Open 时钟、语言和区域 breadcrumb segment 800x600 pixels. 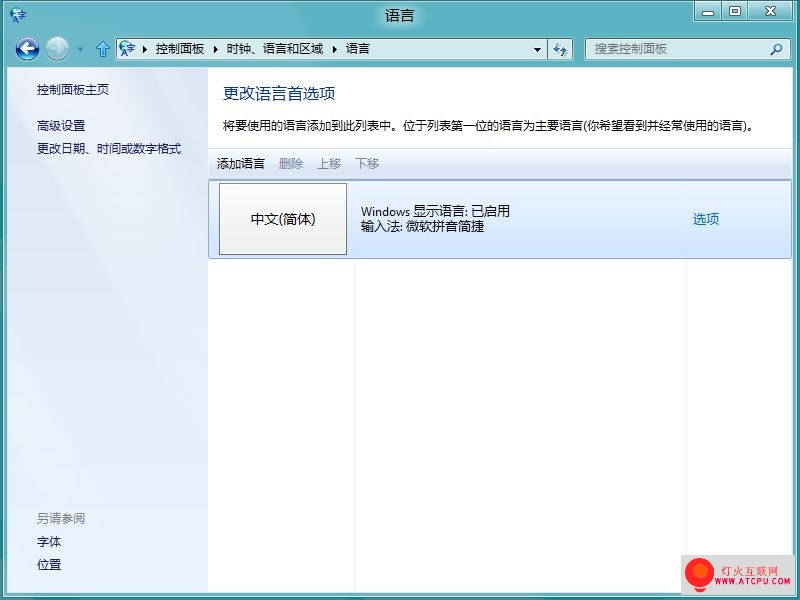274,49
